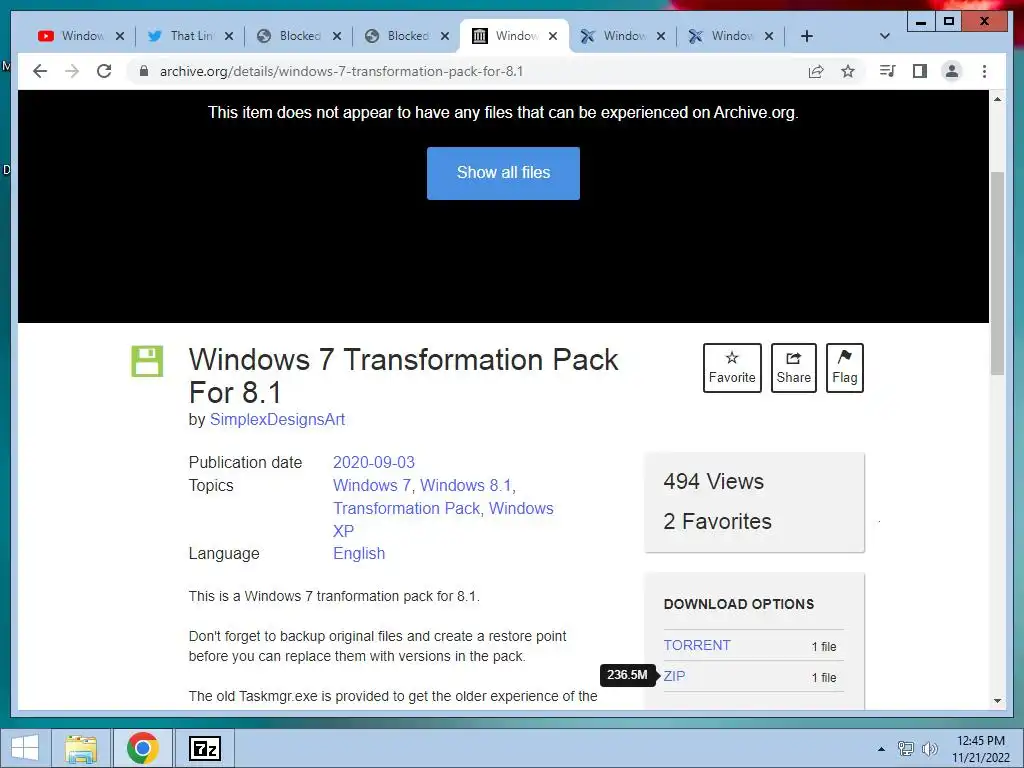
Task: Switch to the last Windows tab
Action: [x=730, y=36]
